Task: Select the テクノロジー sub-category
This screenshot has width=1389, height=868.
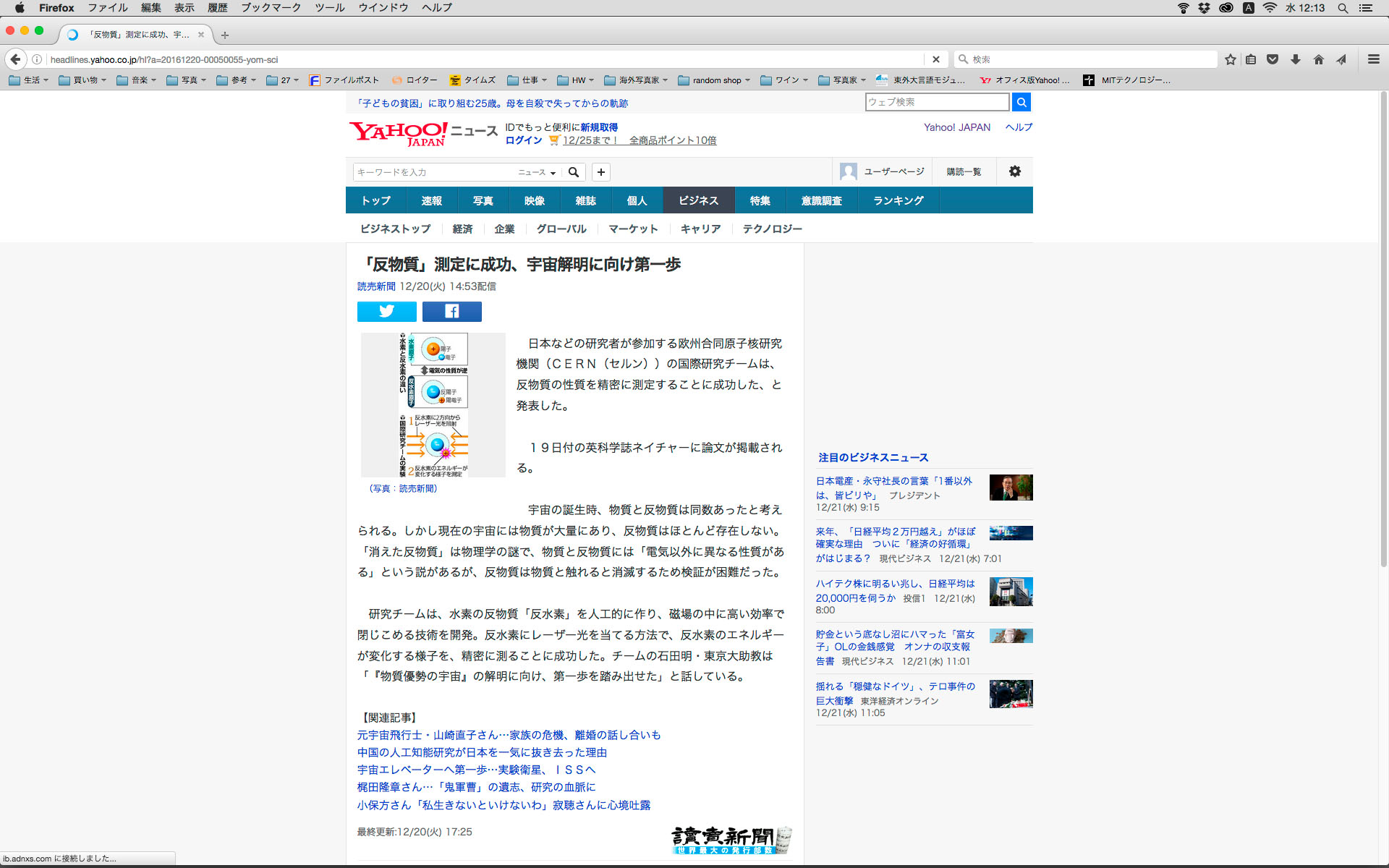Action: (x=772, y=229)
